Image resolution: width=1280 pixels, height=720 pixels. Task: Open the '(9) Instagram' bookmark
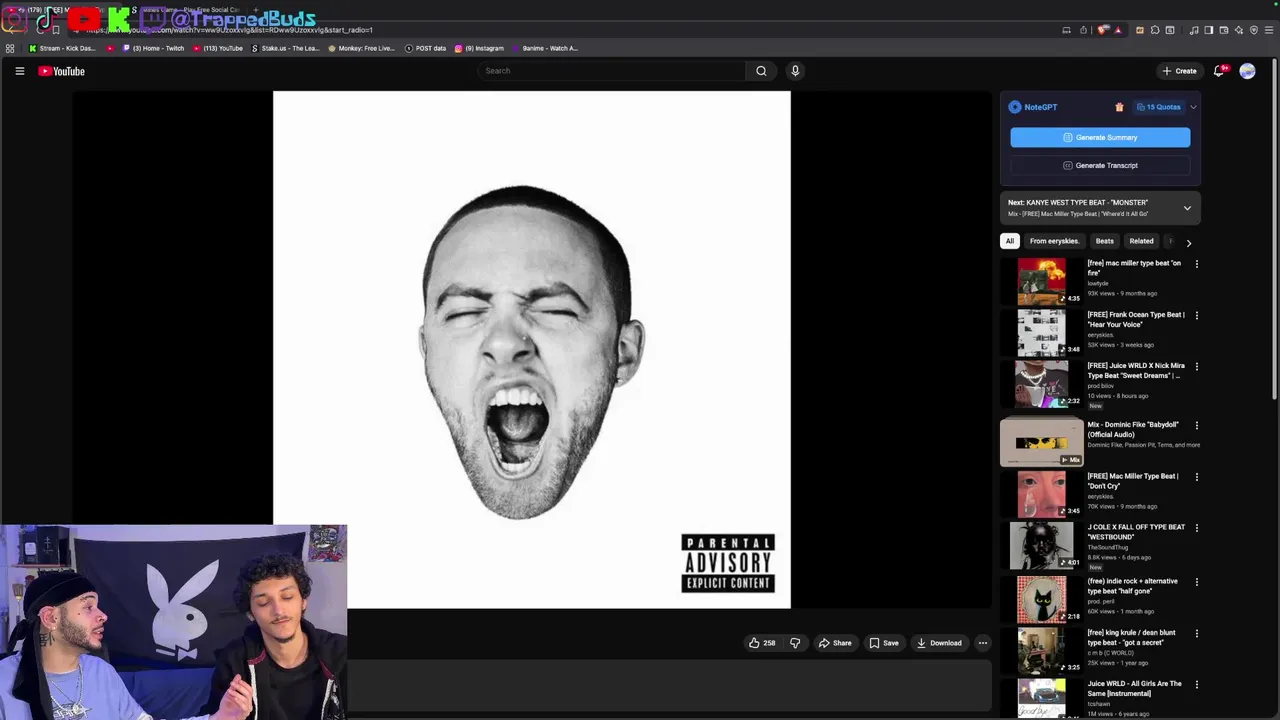click(479, 48)
